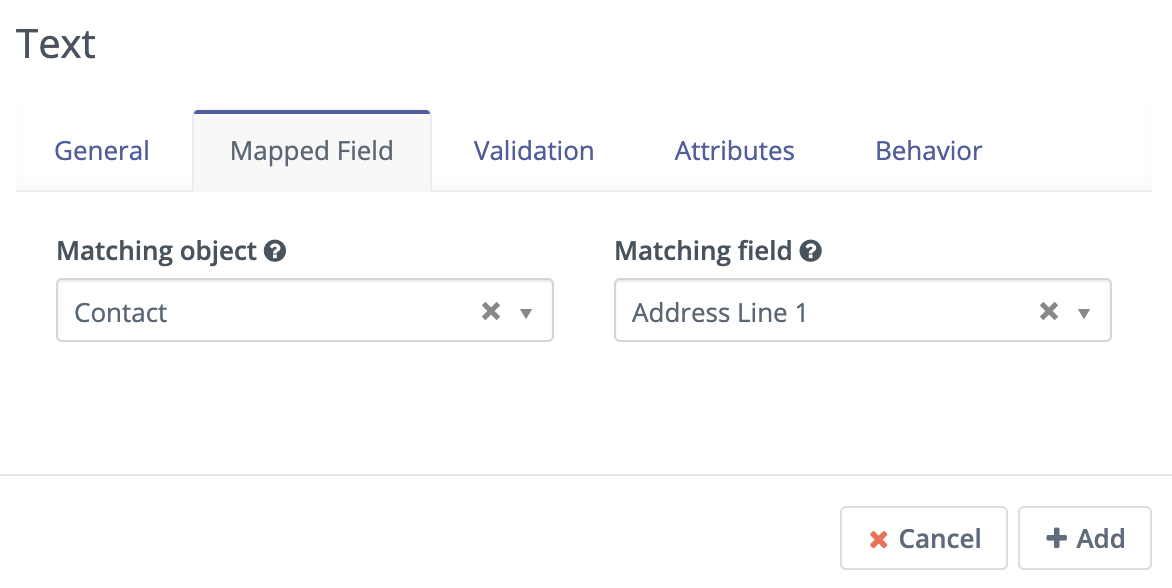Open the Contact combo box

tap(305, 310)
